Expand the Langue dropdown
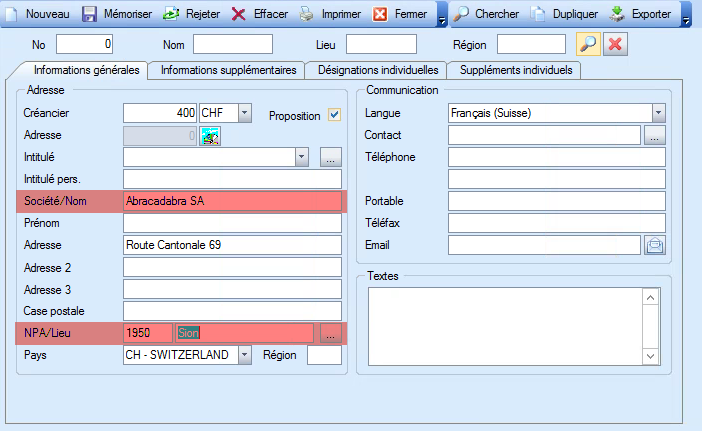This screenshot has height=431, width=702. [x=659, y=114]
